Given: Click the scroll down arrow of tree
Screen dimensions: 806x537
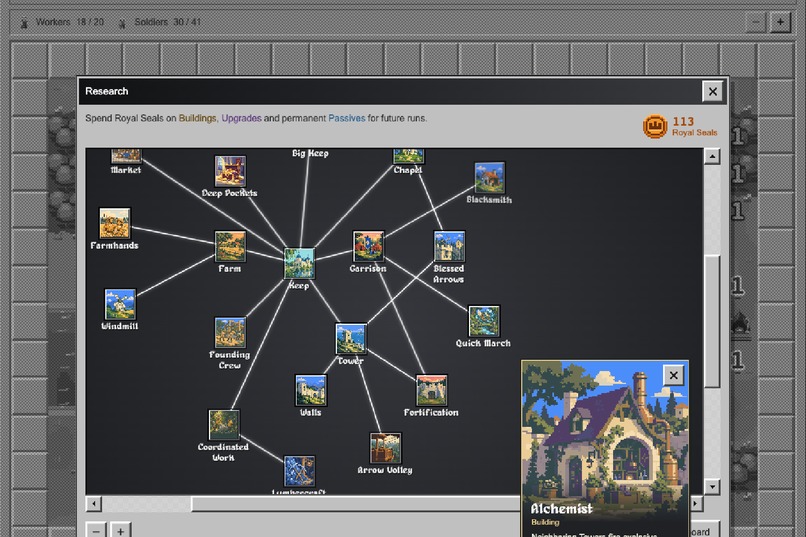Looking at the screenshot, I should [x=712, y=487].
